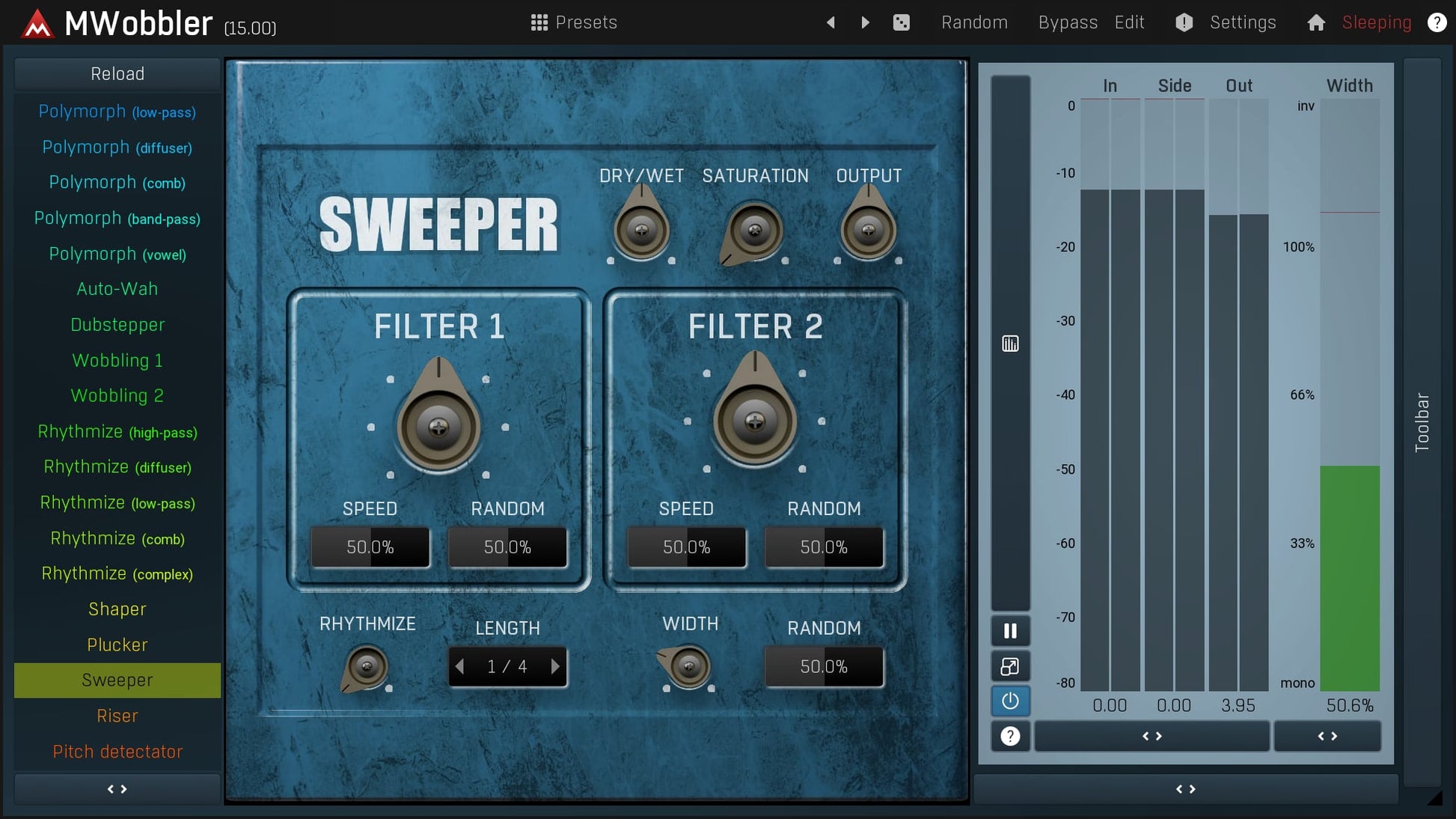The image size is (1456, 819).
Task: Increase Length with right arrow
Action: [555, 666]
